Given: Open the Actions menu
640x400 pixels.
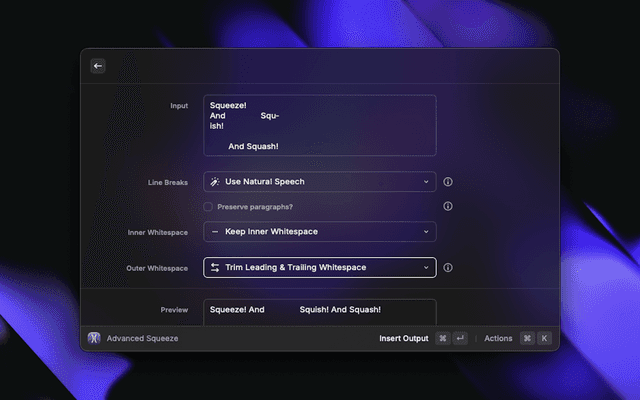Looking at the screenshot, I should pos(498,338).
